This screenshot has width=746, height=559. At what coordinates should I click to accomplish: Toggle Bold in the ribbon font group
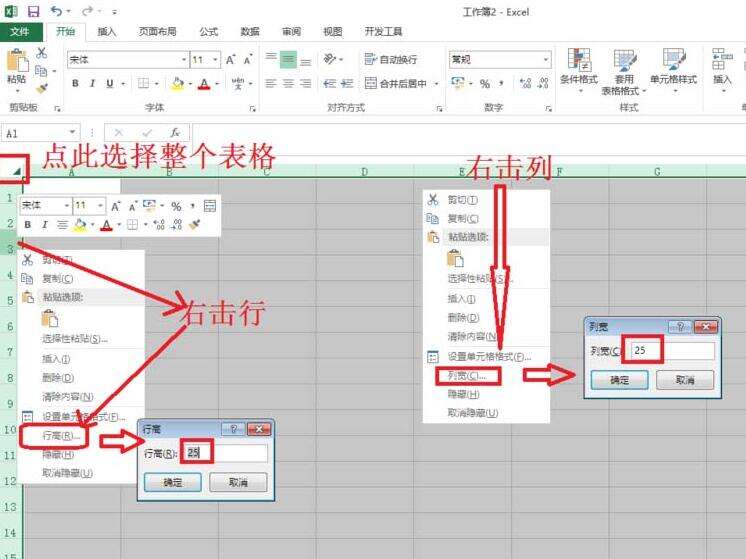[x=75, y=84]
